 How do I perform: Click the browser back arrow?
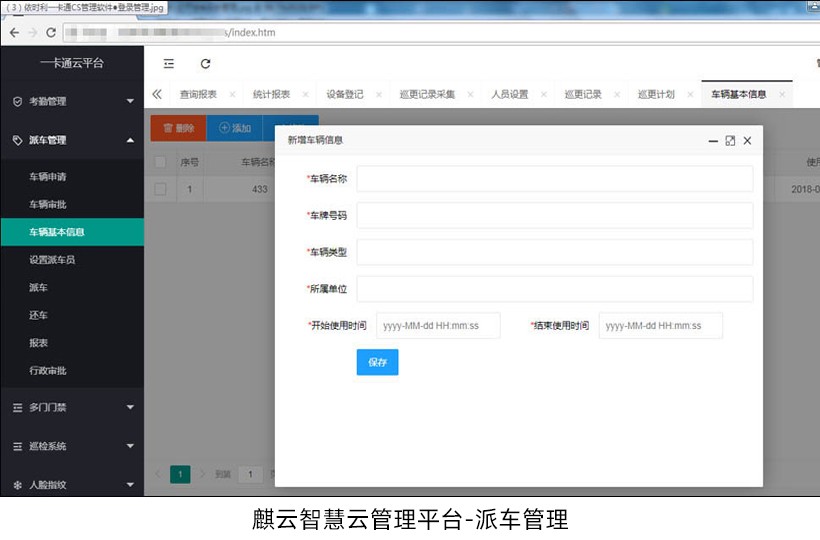14,32
